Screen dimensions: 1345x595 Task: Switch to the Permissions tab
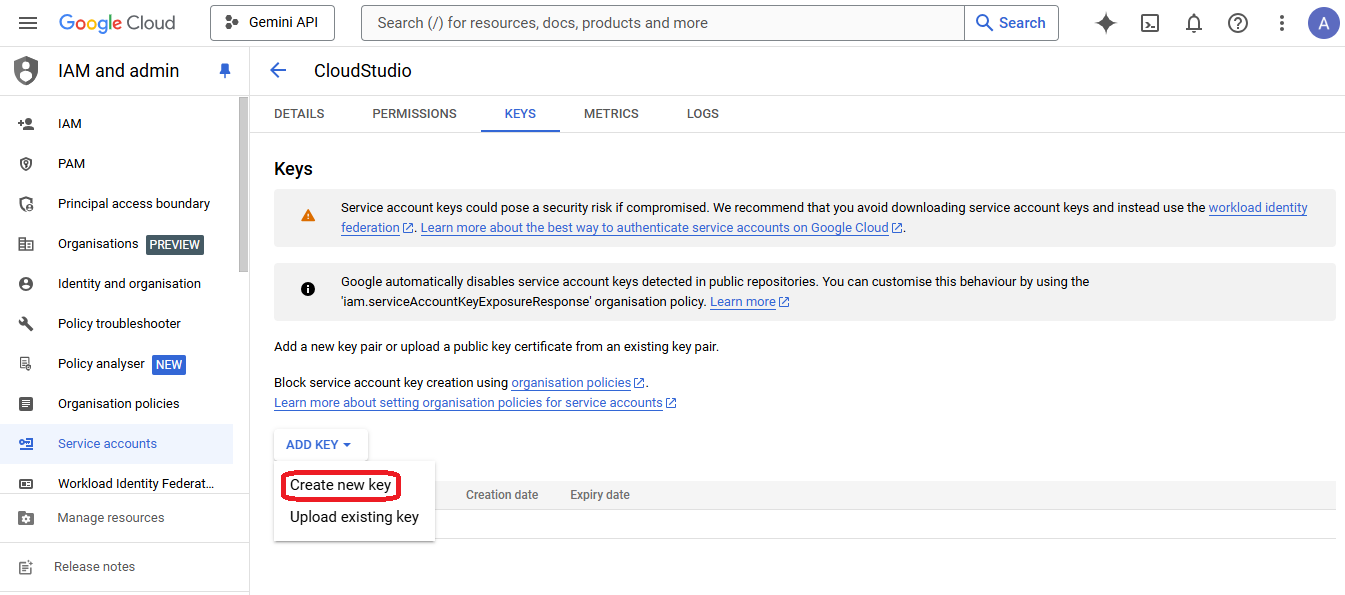click(414, 114)
